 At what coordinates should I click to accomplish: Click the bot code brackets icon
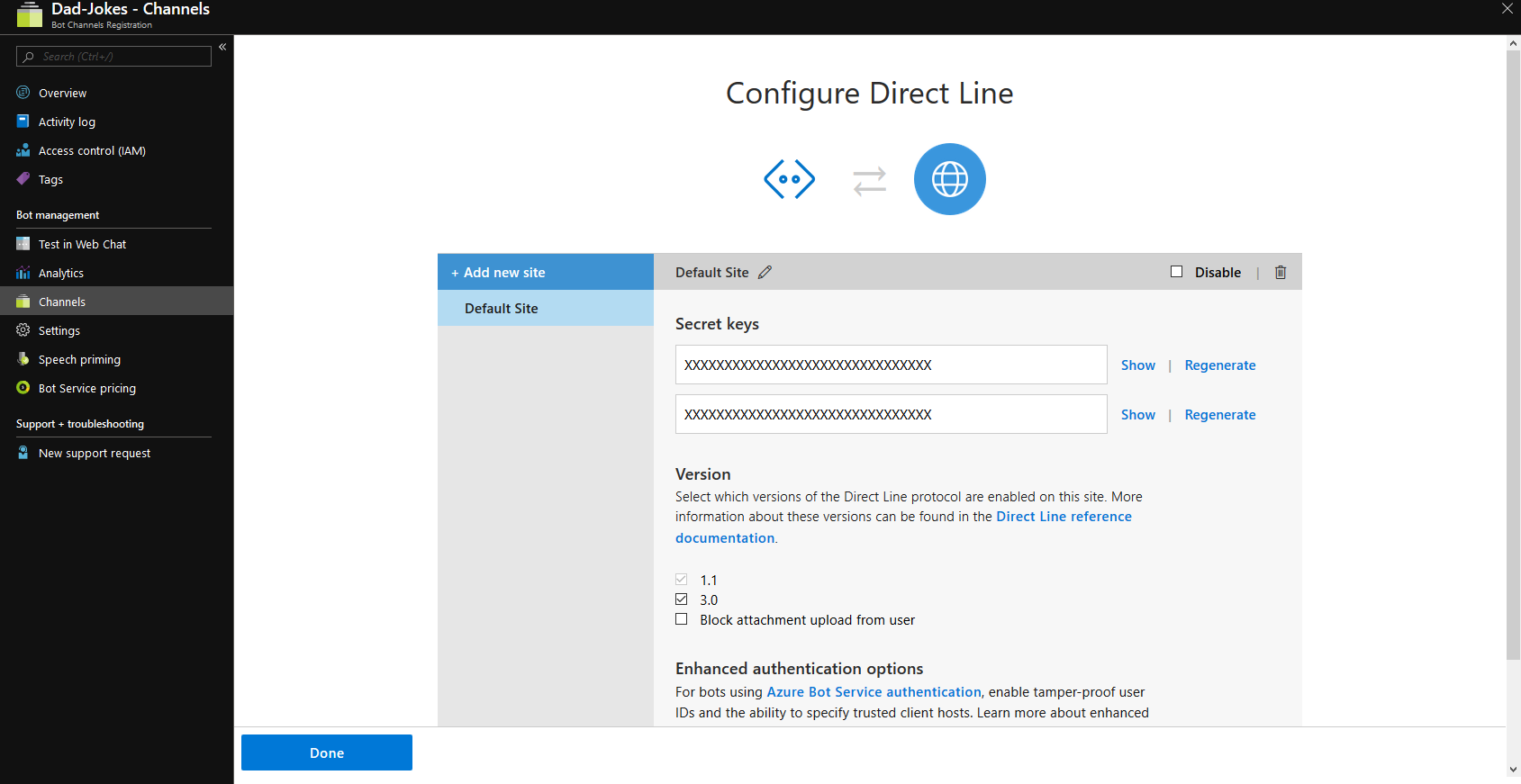(790, 179)
